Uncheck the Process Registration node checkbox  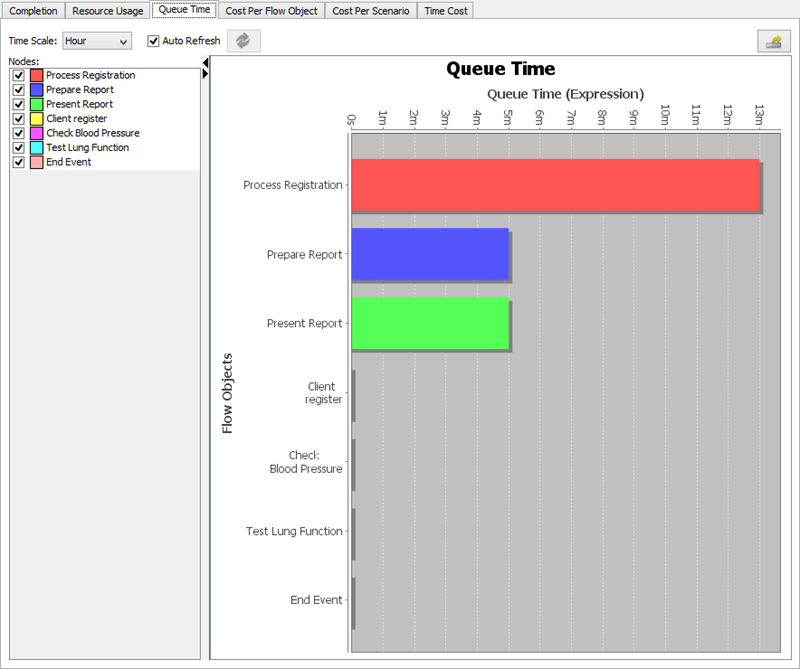point(19,76)
